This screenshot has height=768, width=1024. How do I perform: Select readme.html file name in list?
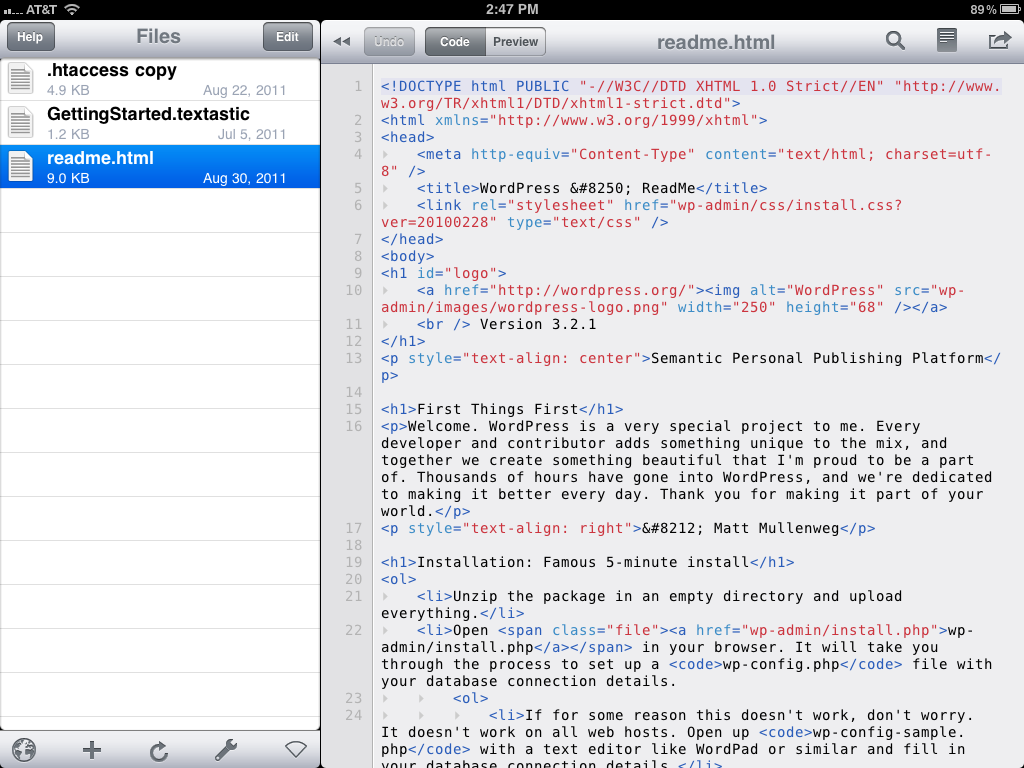[101, 157]
